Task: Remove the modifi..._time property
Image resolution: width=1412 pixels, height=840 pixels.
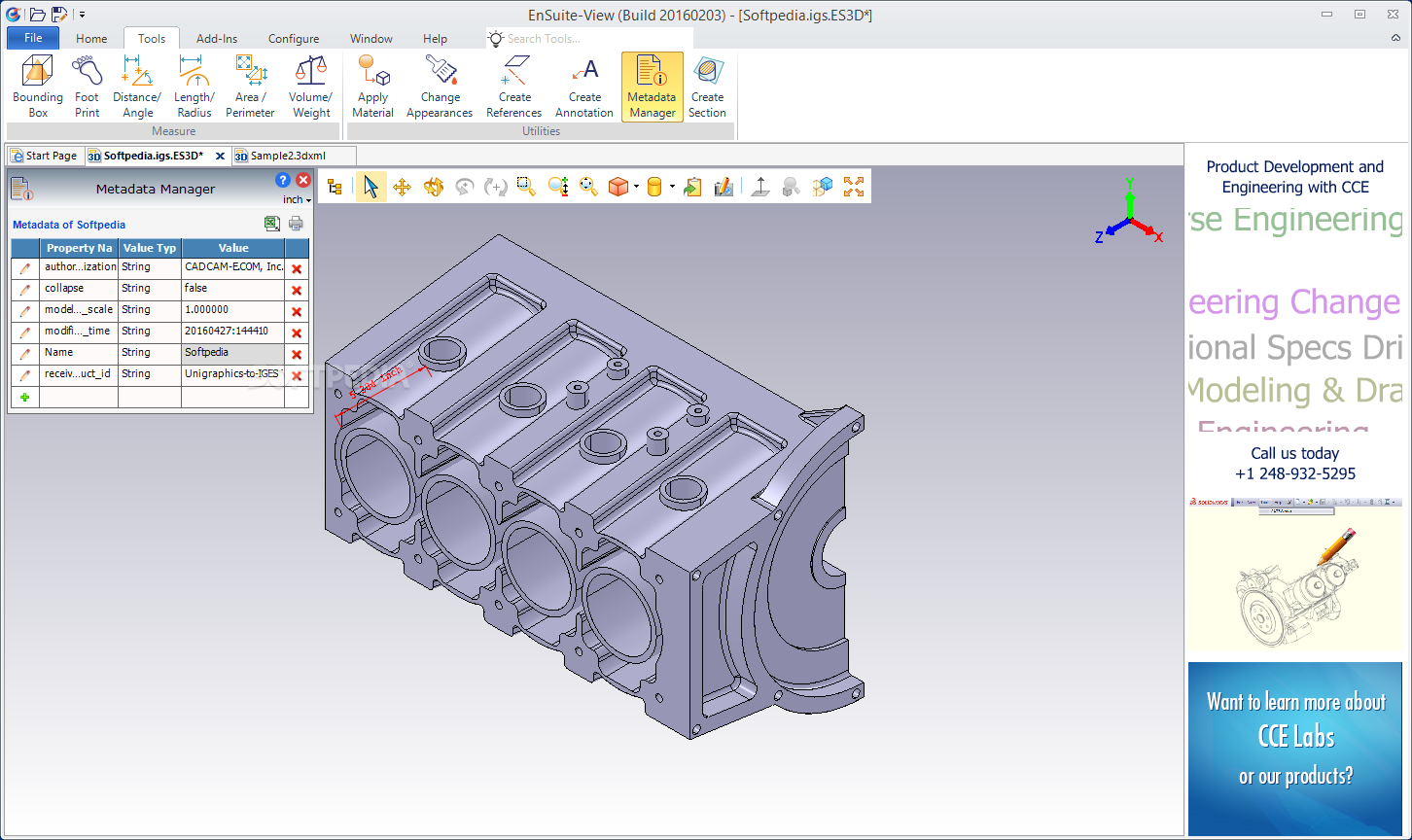Action: click(297, 333)
